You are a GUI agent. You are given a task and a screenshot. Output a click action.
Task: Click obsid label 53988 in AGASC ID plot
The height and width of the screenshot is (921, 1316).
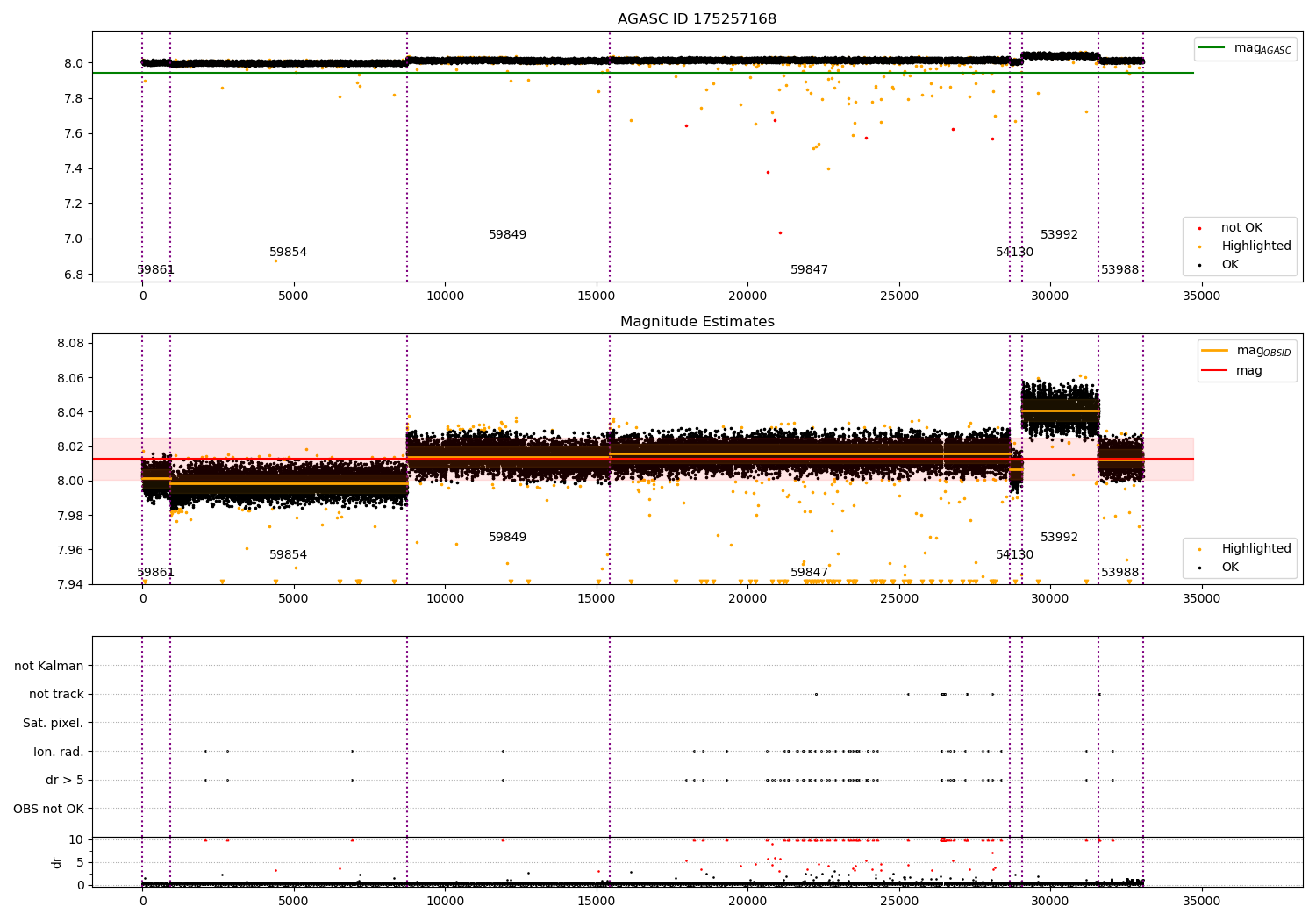click(x=1120, y=270)
